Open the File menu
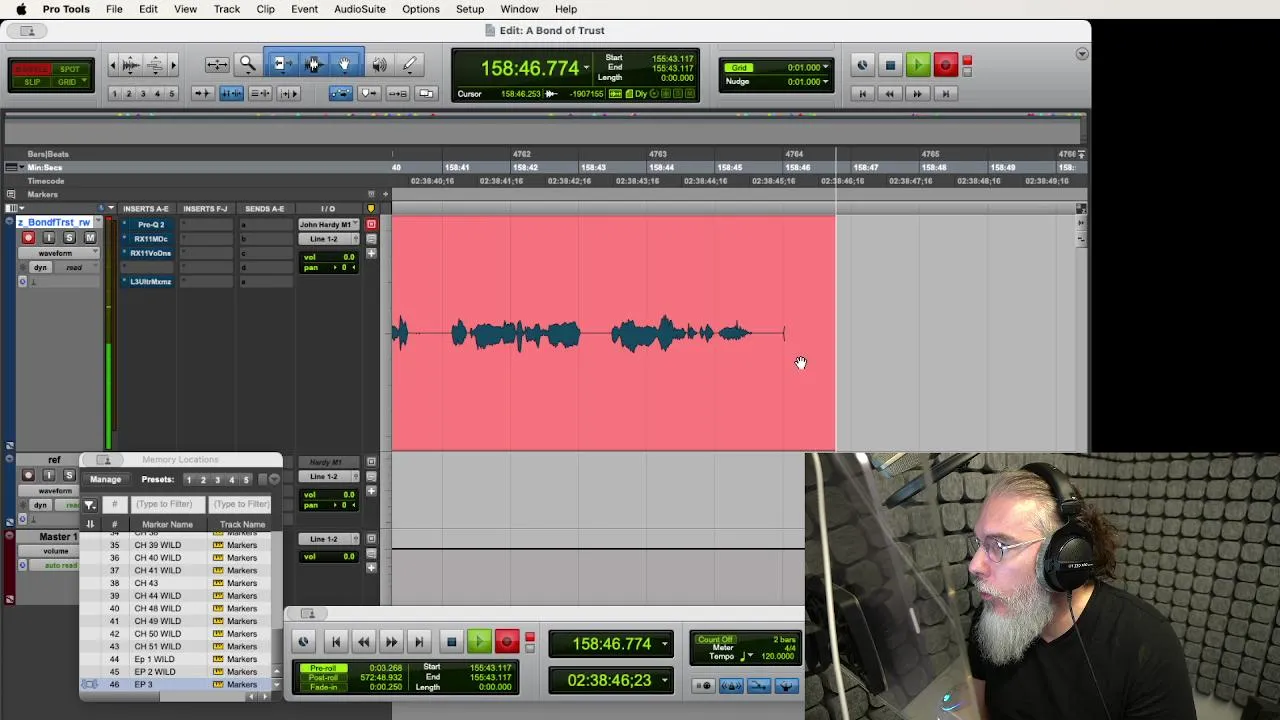Screen dimensions: 1280x720 click(x=114, y=9)
